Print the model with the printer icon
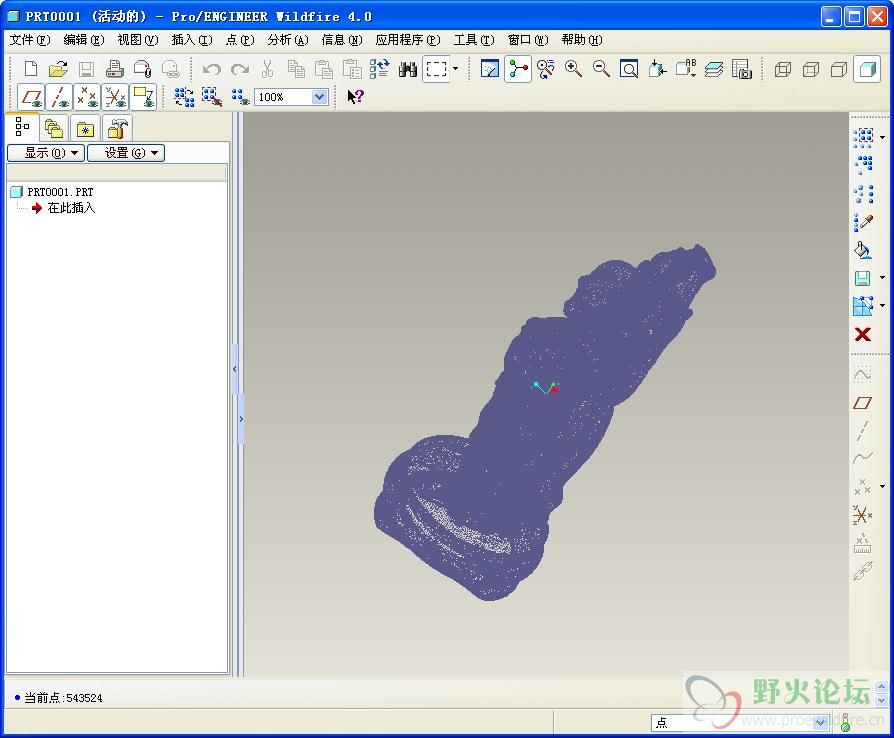The width and height of the screenshot is (894, 738). [115, 69]
